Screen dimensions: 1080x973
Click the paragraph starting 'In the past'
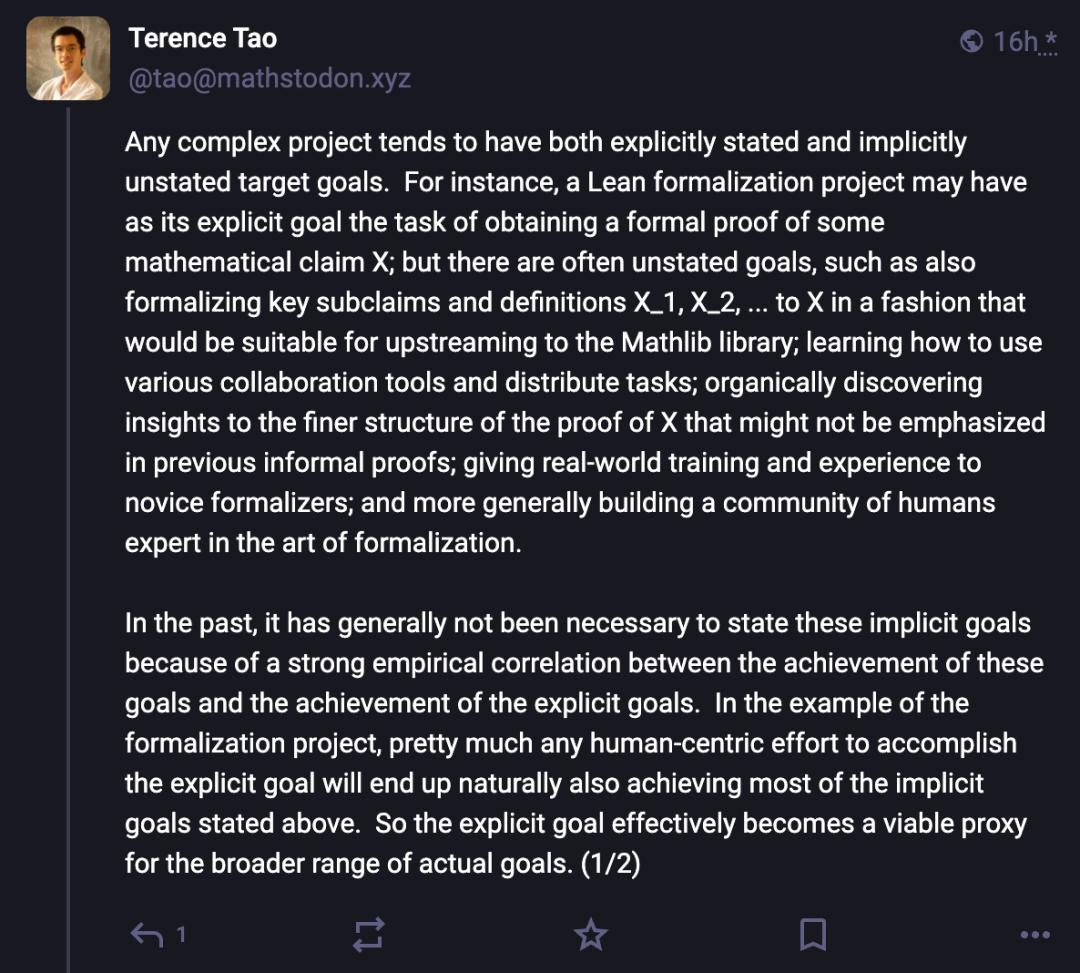click(580, 742)
